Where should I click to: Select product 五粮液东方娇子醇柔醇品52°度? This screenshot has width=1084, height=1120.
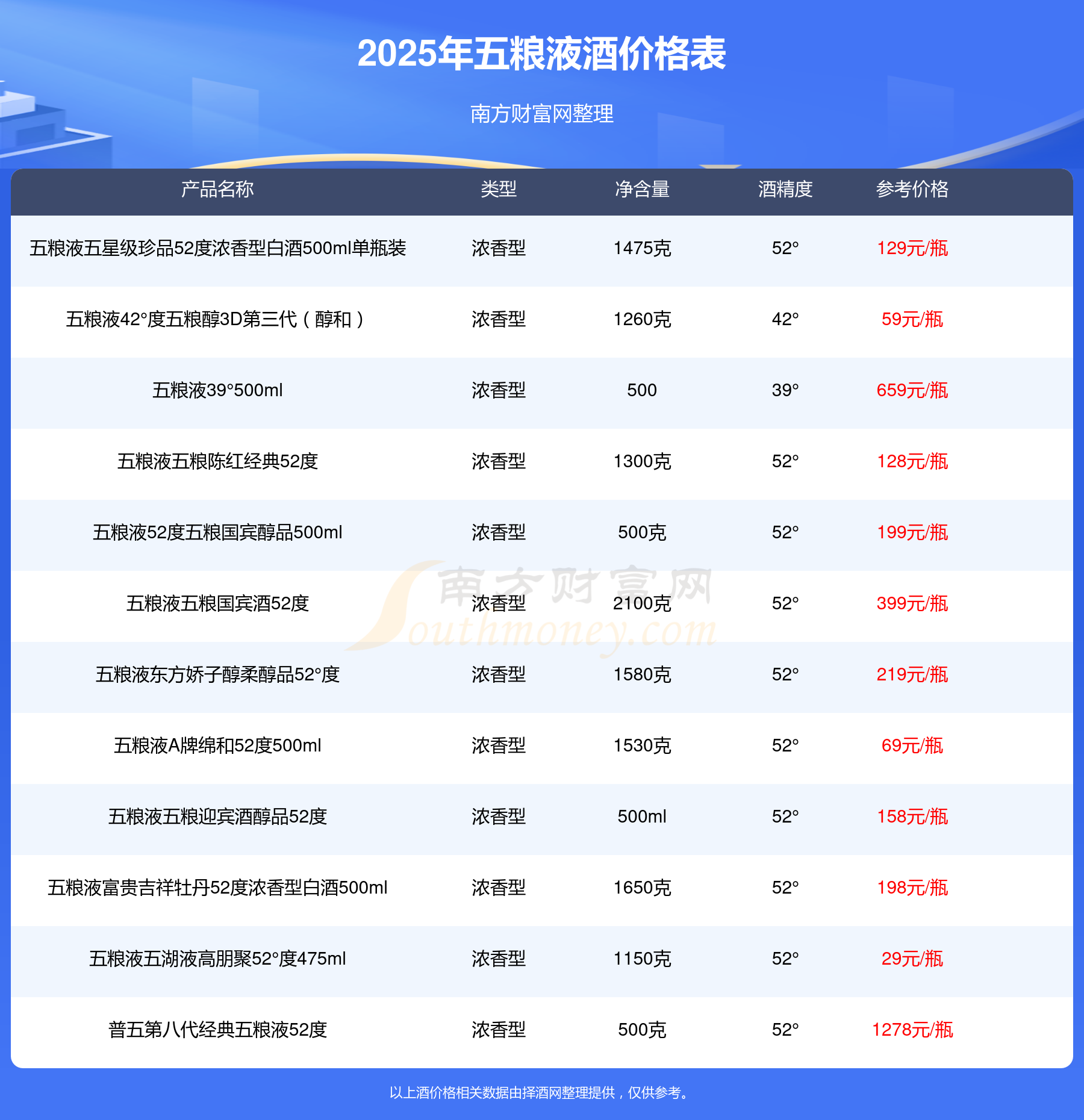217,674
